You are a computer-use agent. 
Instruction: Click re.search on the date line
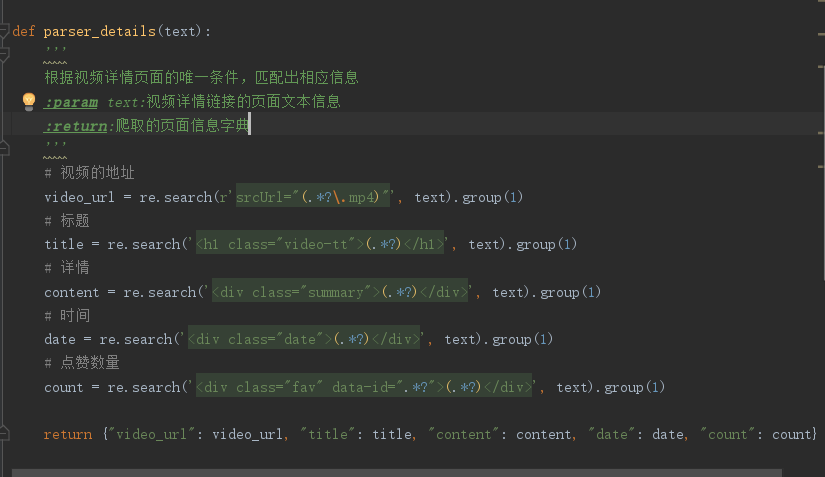pos(136,340)
